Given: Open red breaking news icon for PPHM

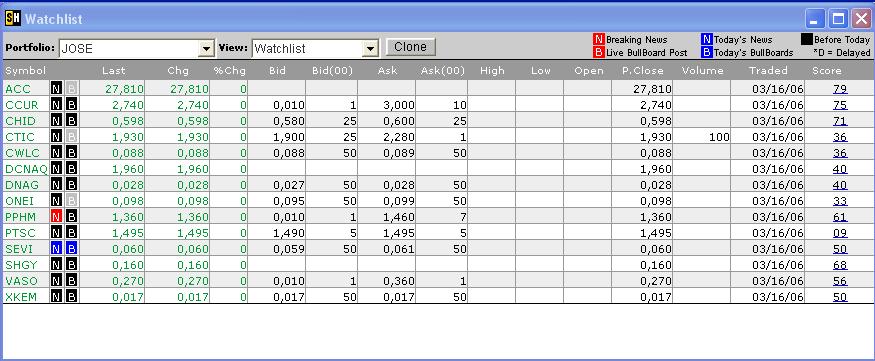Looking at the screenshot, I should (56, 216).
